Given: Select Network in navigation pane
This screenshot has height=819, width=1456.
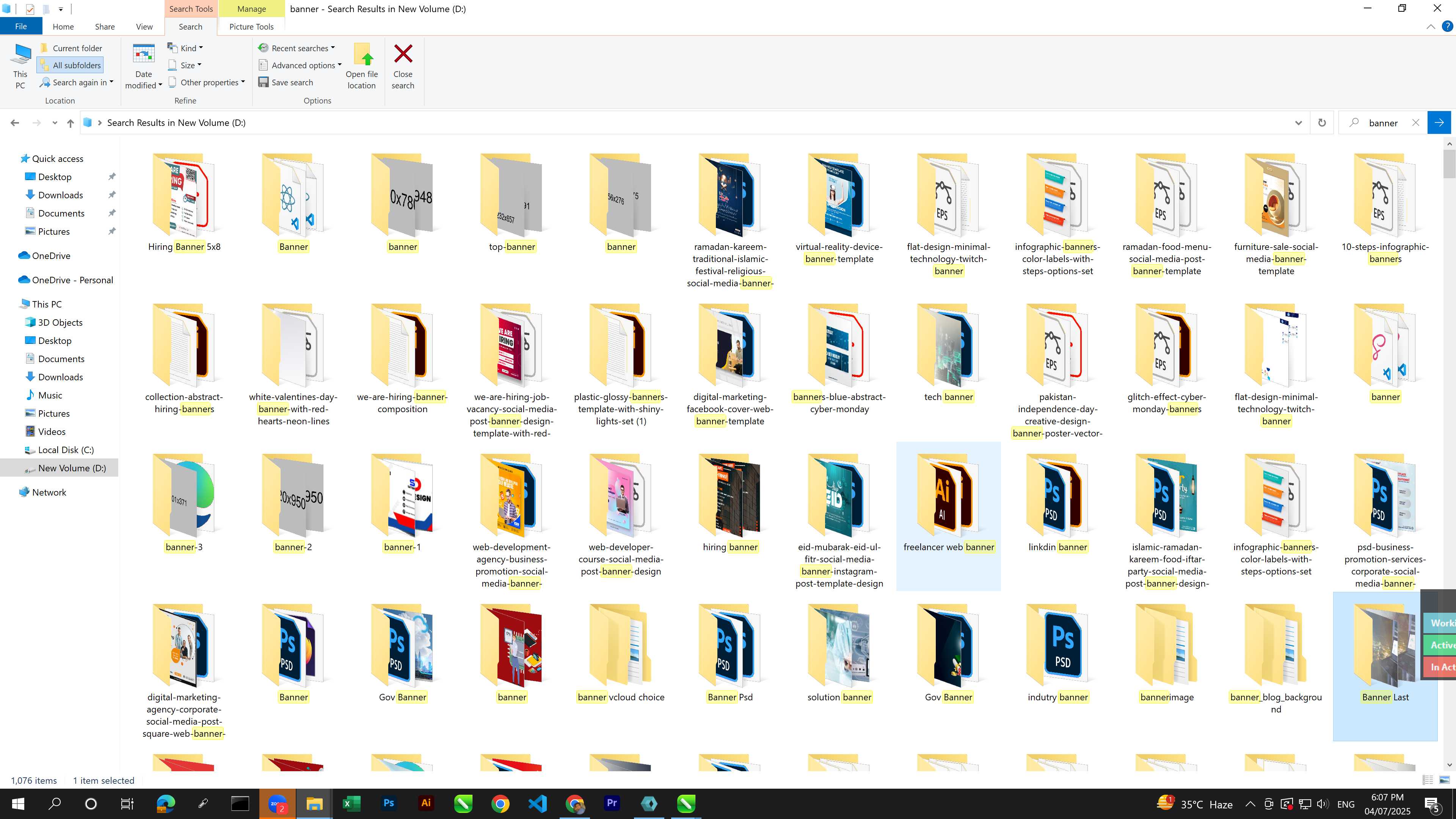Looking at the screenshot, I should (49, 492).
